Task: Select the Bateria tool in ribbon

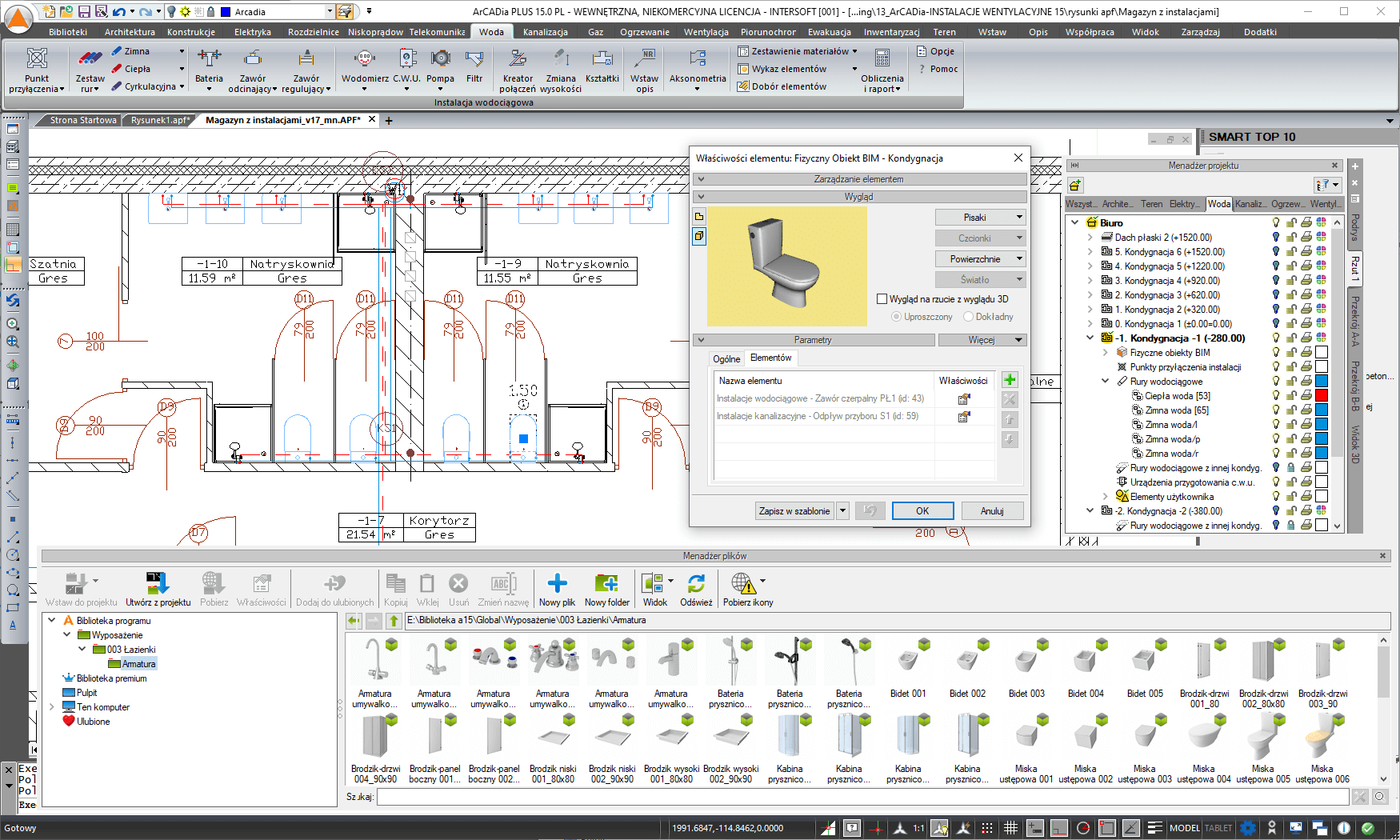Action: pyautogui.click(x=209, y=70)
